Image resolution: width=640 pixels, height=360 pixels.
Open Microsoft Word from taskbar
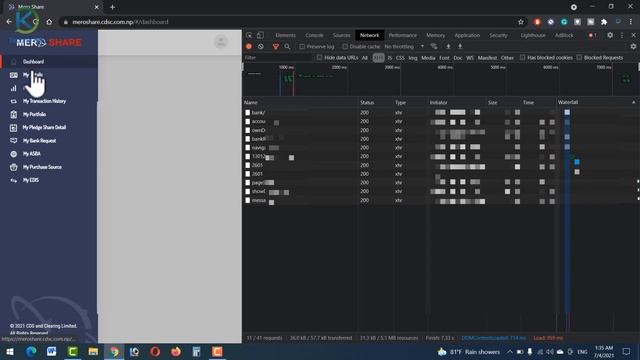[51, 351]
